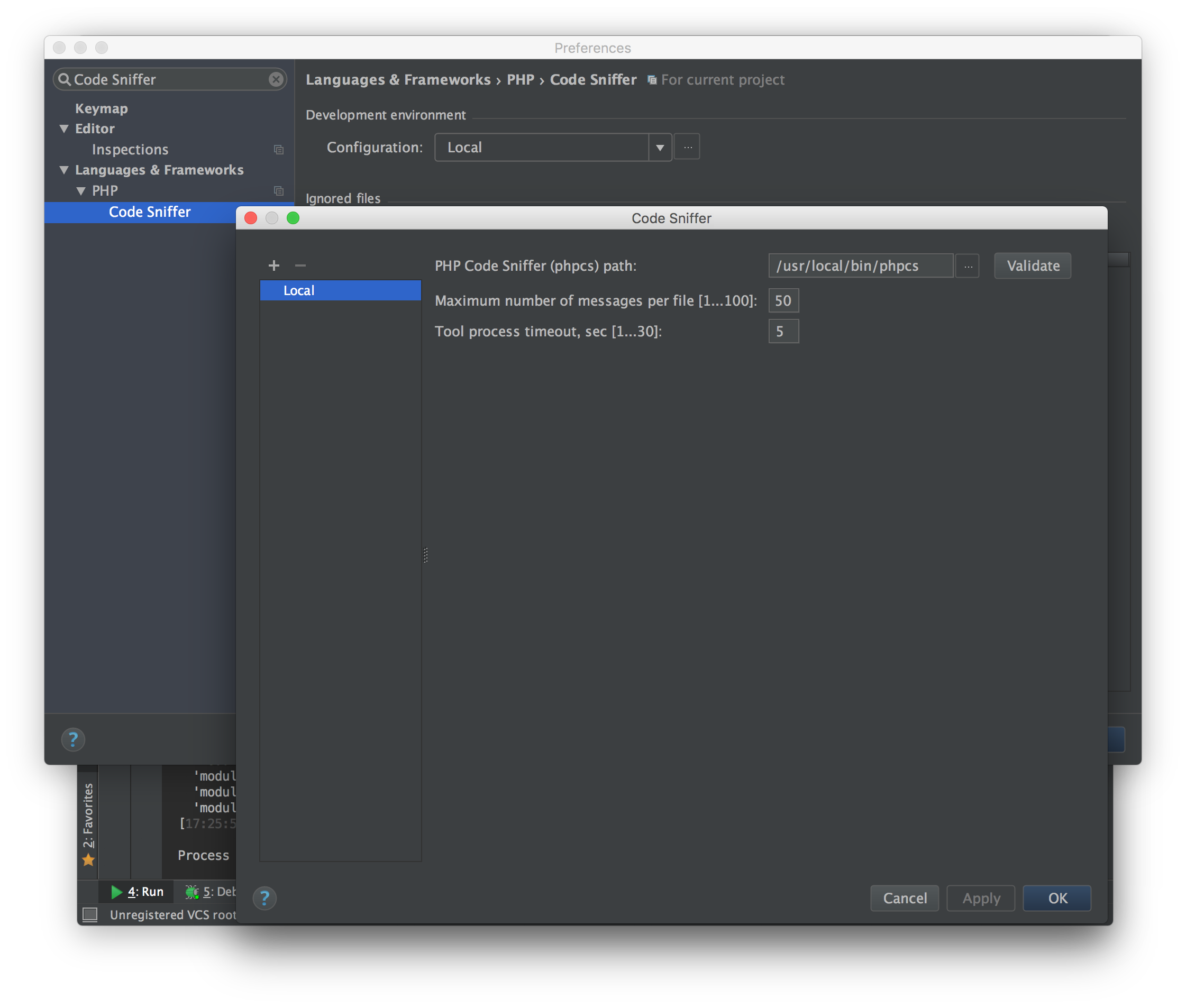Screen dimensions: 1186x1008
Task: Click the phpcs path input field
Action: point(861,265)
